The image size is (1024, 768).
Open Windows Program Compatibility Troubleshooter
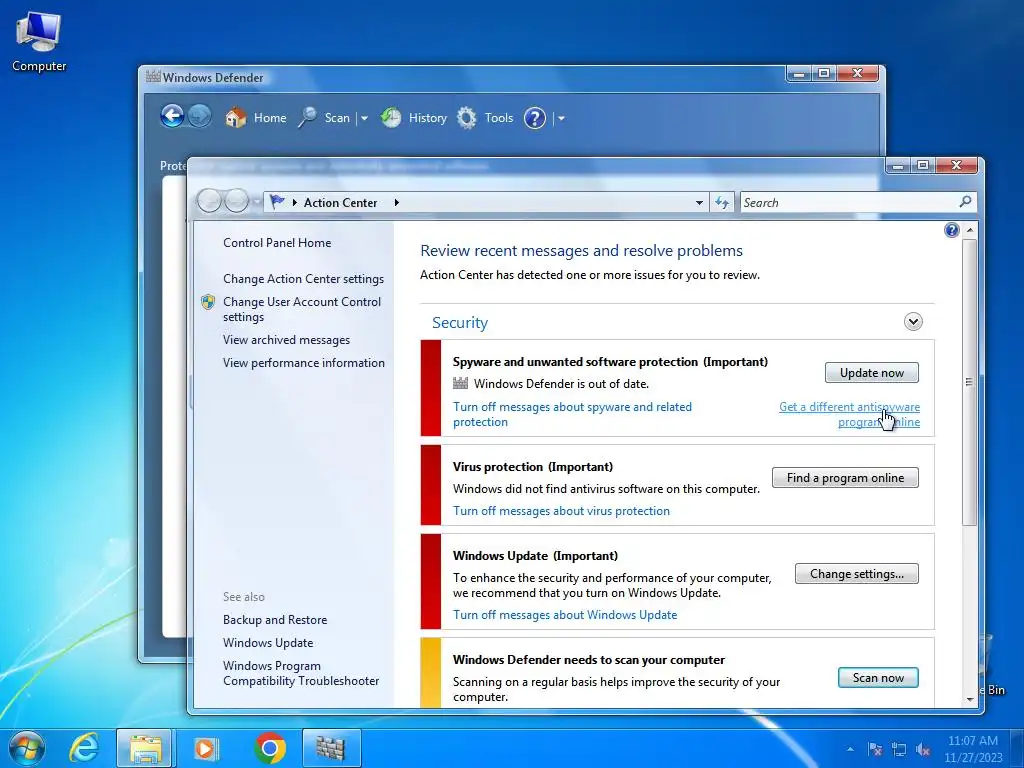[x=301, y=673]
